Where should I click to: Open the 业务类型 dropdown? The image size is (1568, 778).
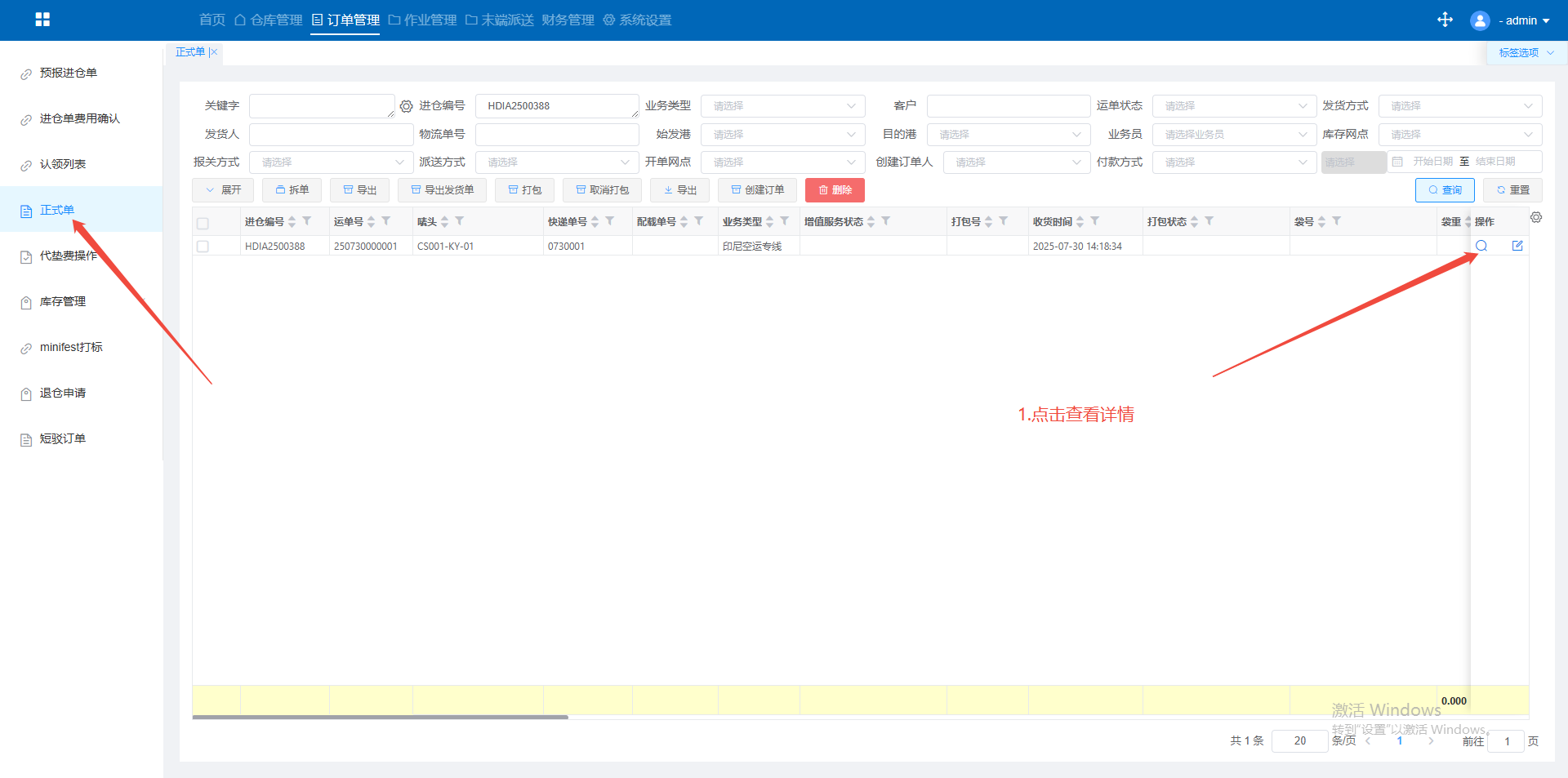pos(782,106)
